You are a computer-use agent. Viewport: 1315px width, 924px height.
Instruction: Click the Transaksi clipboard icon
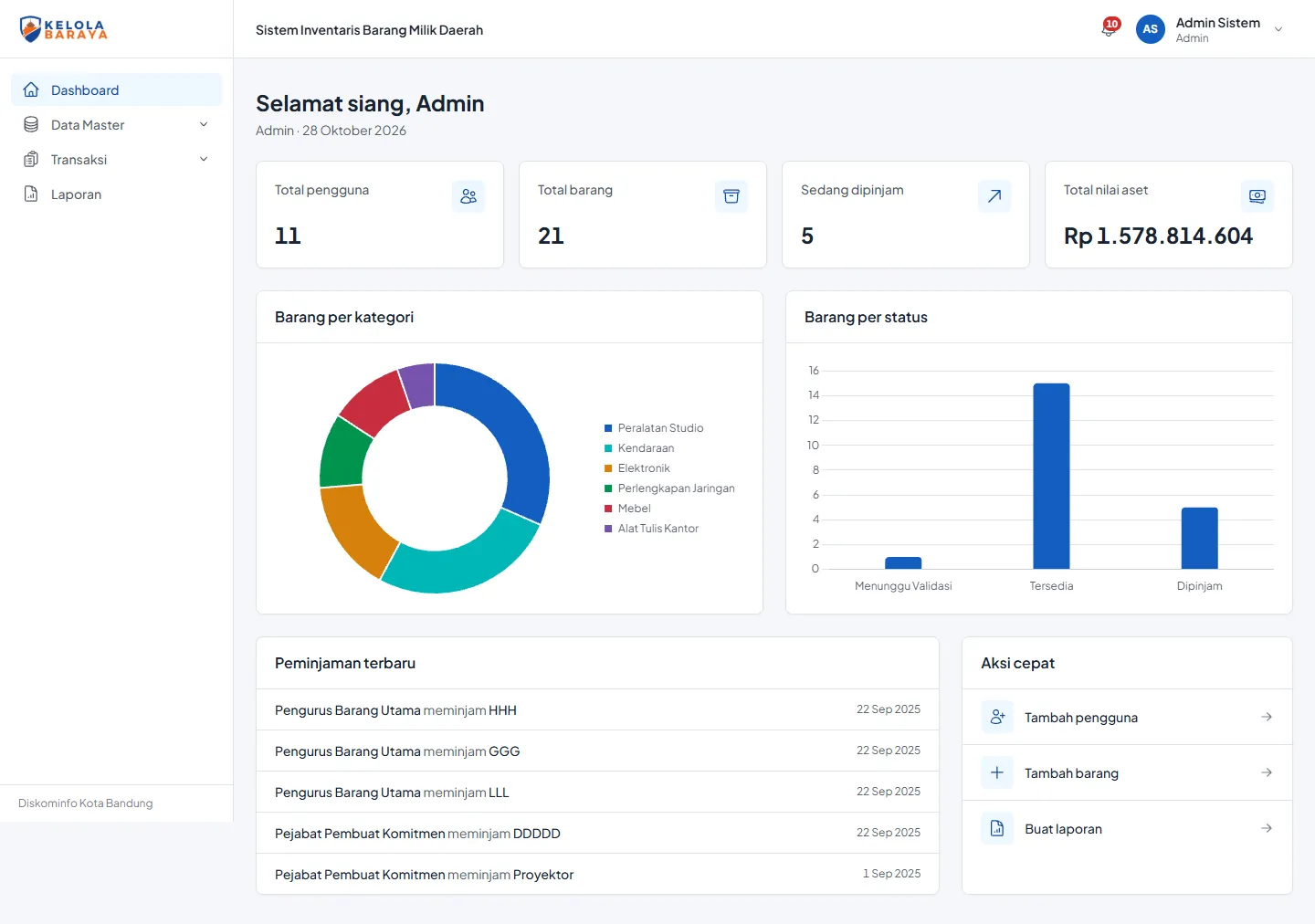[31, 159]
